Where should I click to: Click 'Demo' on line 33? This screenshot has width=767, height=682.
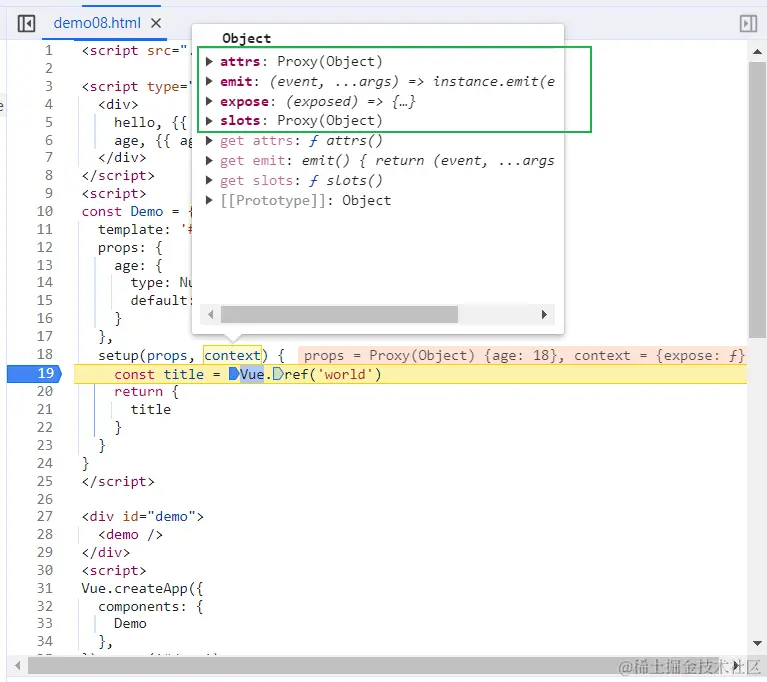tap(130, 623)
